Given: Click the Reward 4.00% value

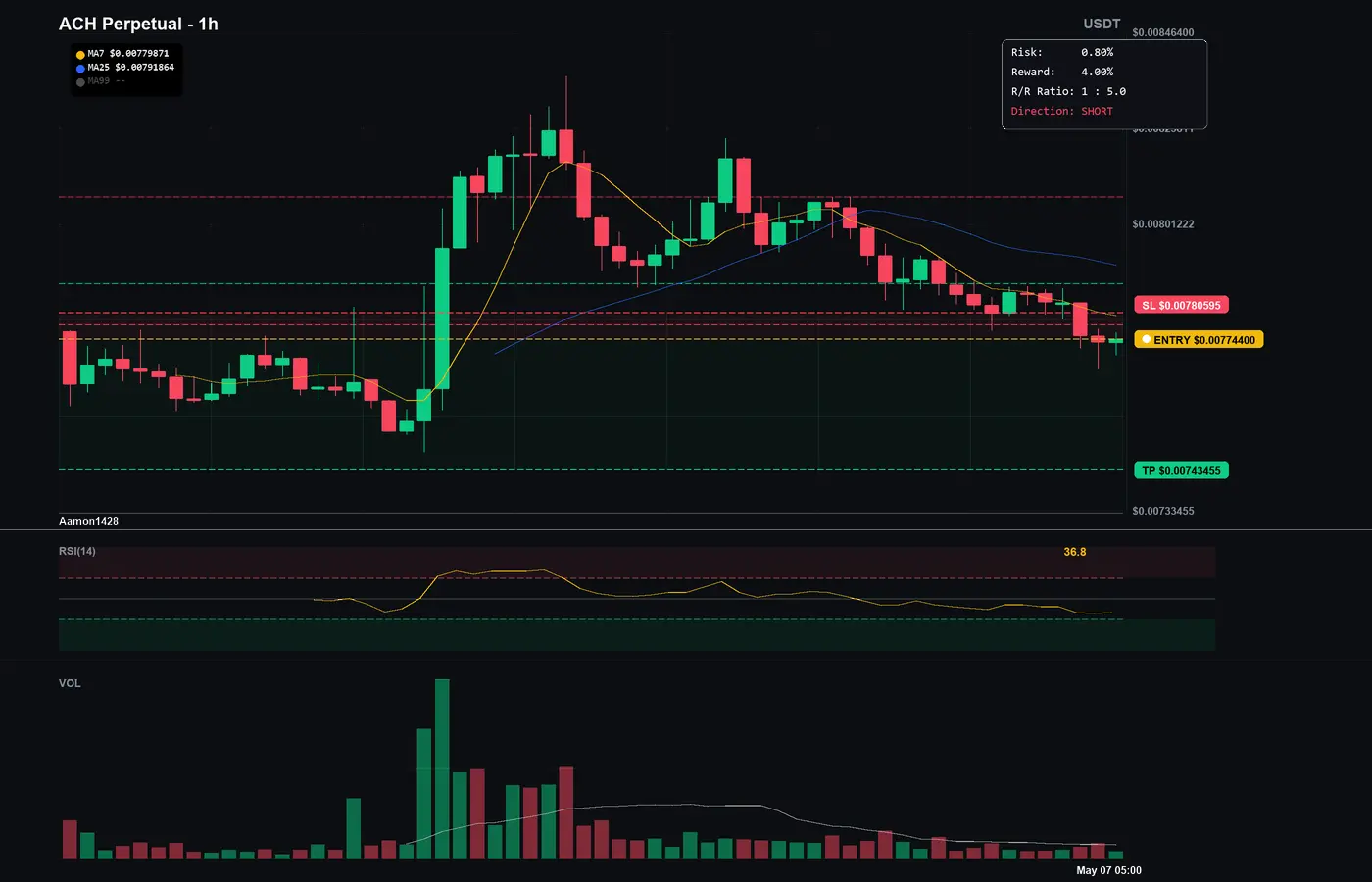Looking at the screenshot, I should [x=1097, y=72].
